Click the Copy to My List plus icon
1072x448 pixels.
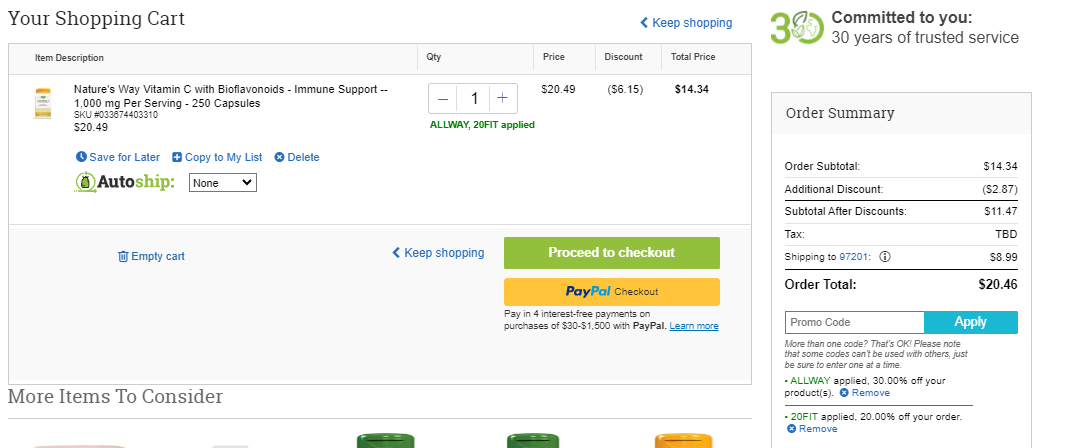[x=177, y=157]
